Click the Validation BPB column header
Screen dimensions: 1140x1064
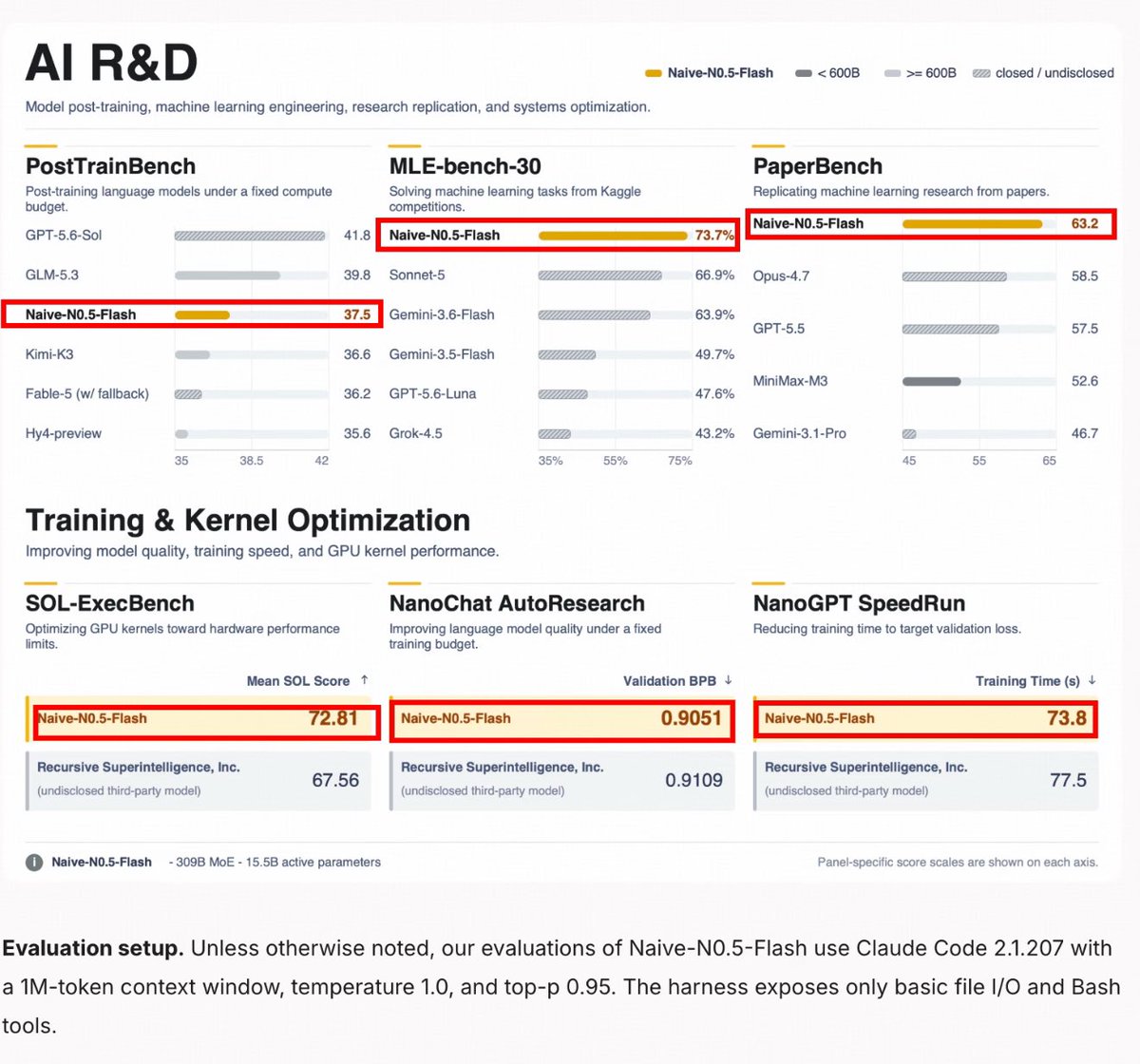coord(670,681)
